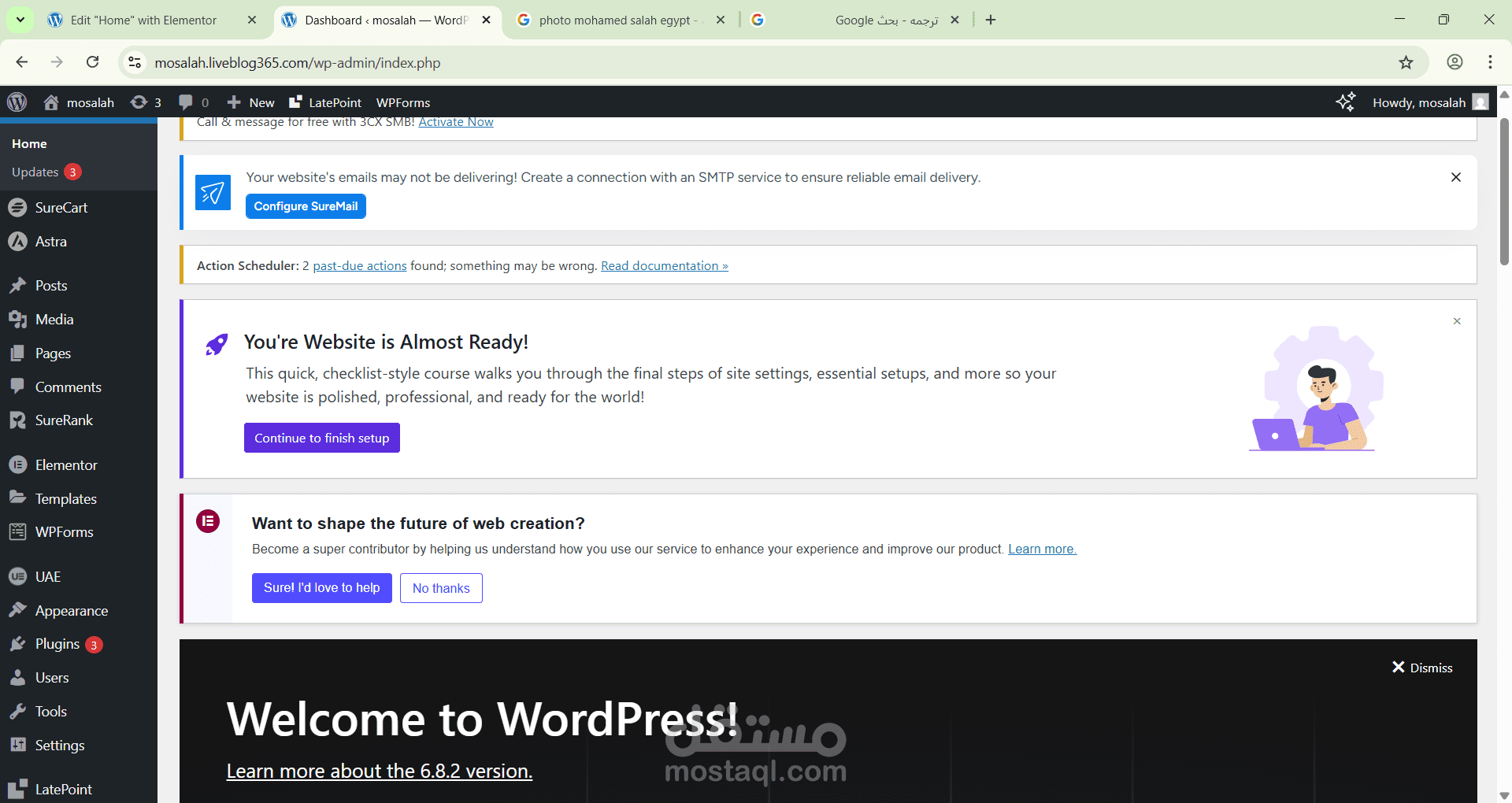
Task: Dismiss the SMTP email delivery notice
Action: [1456, 177]
